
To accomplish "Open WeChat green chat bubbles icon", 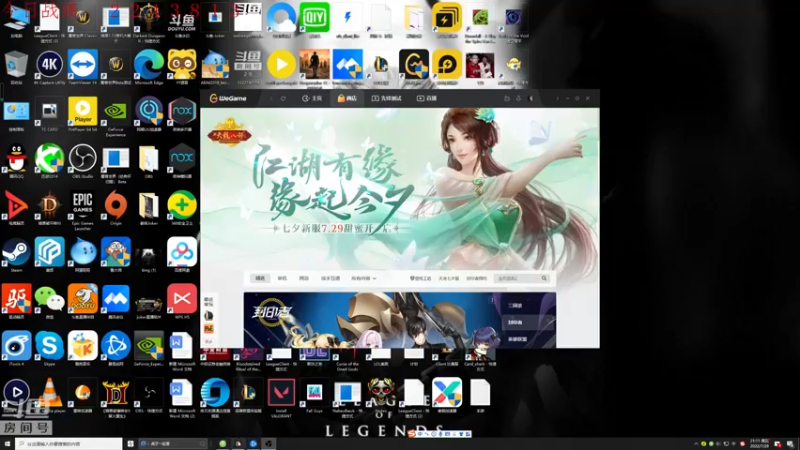I will click(49, 302).
